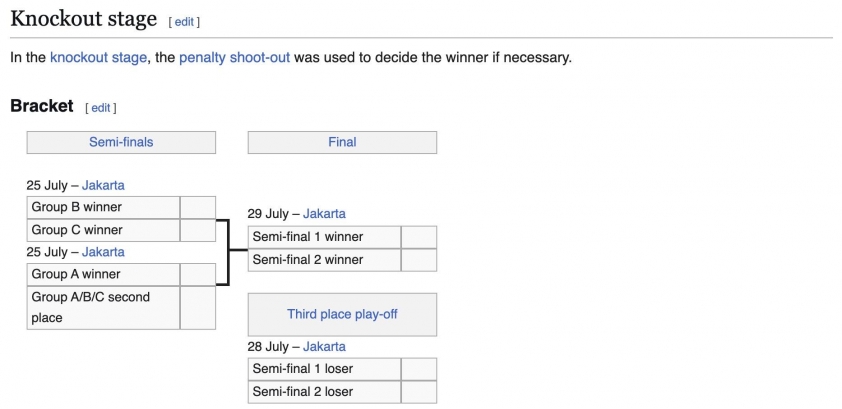Open the knockout stage link
This screenshot has width=842, height=409.
[x=98, y=57]
